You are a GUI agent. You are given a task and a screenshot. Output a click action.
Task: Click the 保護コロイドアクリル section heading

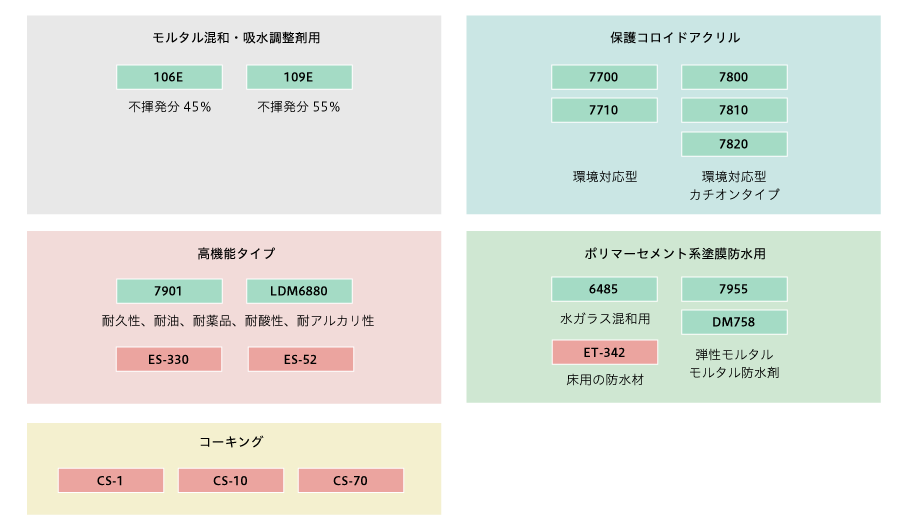pos(675,38)
